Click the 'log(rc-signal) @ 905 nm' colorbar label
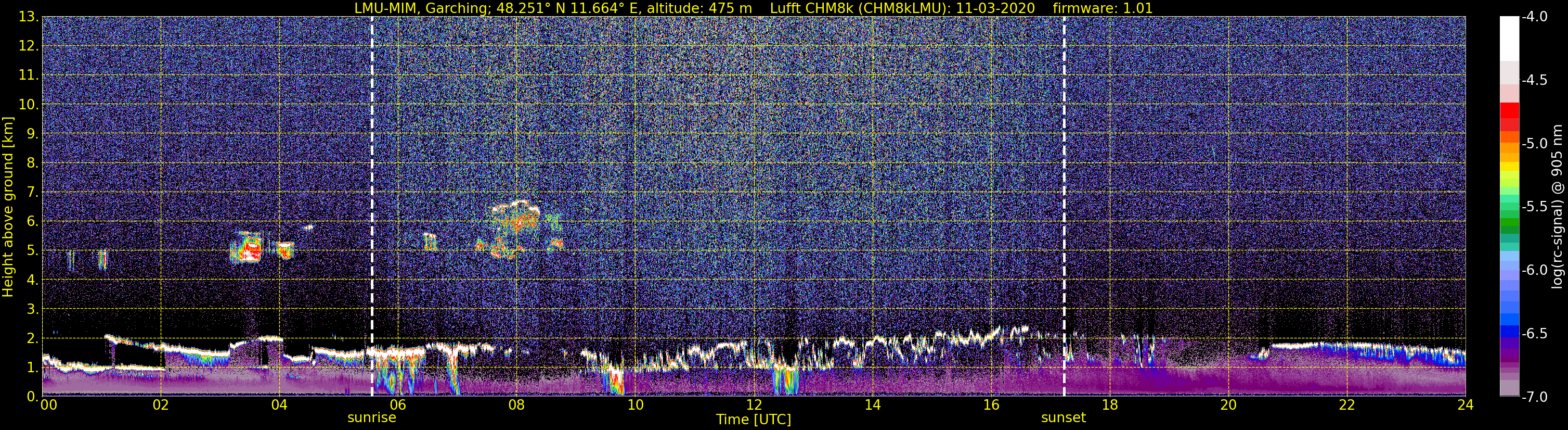 [1558, 207]
